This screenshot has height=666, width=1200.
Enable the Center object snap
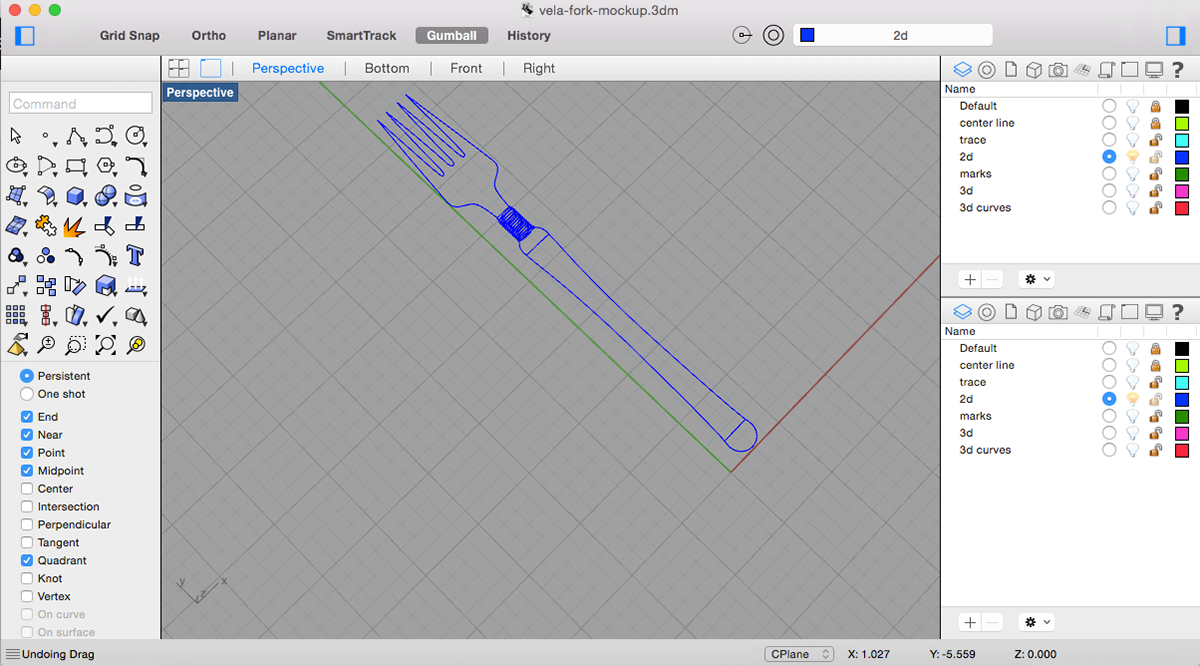click(x=27, y=489)
